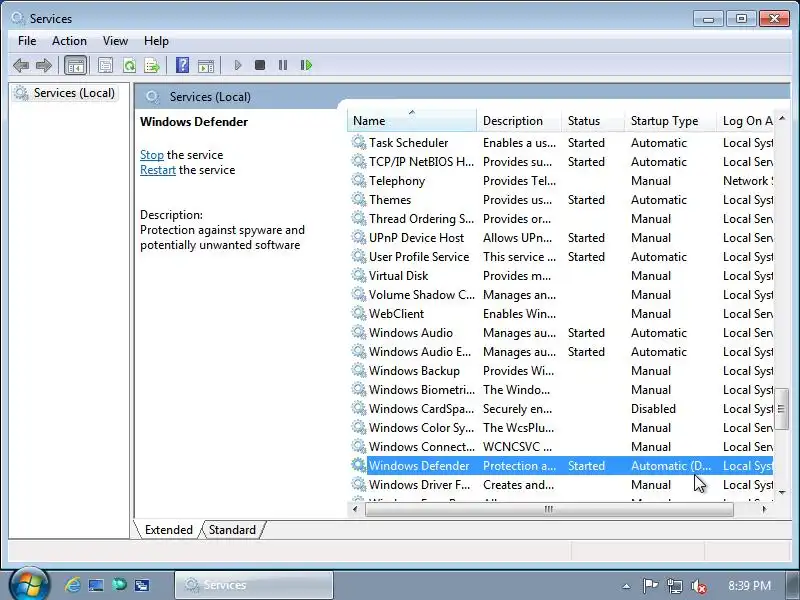
Task: Open the View menu
Action: point(115,41)
